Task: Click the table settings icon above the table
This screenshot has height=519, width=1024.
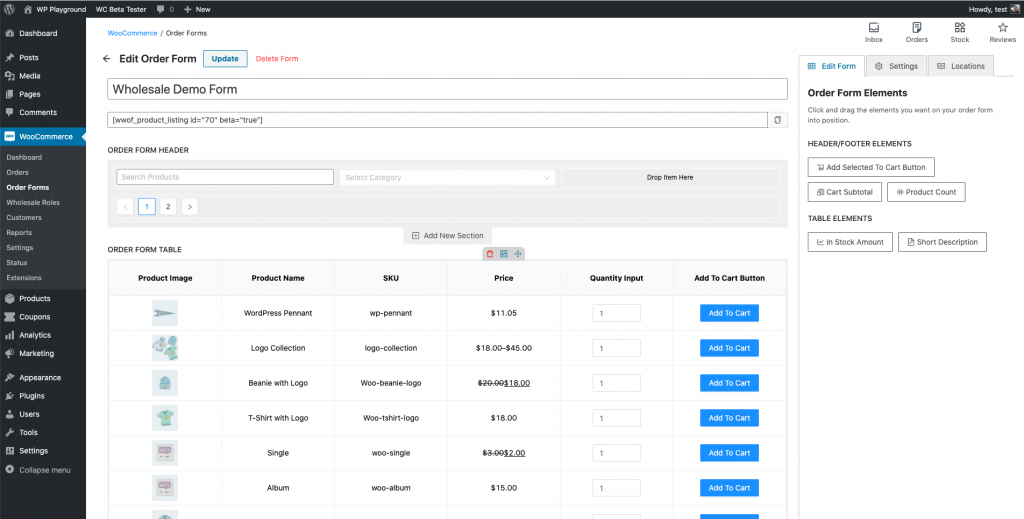Action: point(503,254)
